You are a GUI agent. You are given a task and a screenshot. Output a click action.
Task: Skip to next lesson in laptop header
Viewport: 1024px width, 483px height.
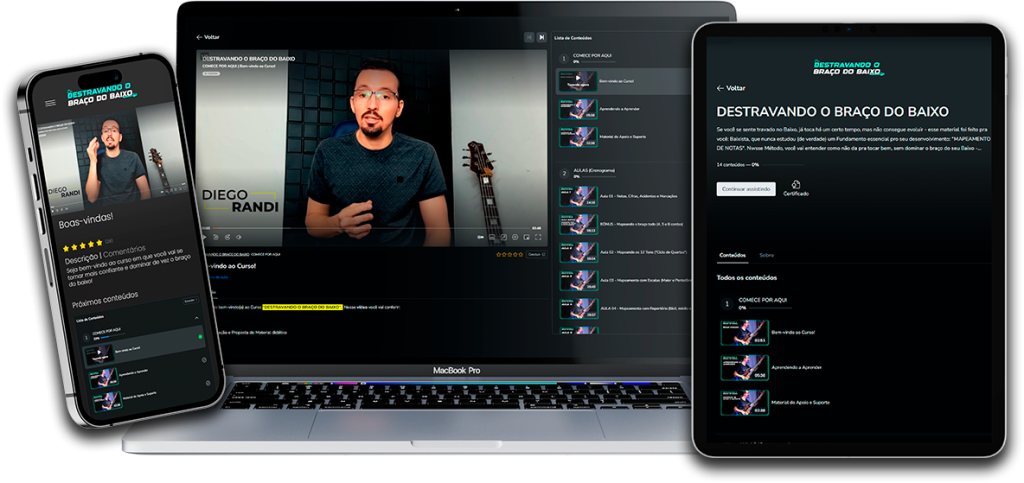541,37
